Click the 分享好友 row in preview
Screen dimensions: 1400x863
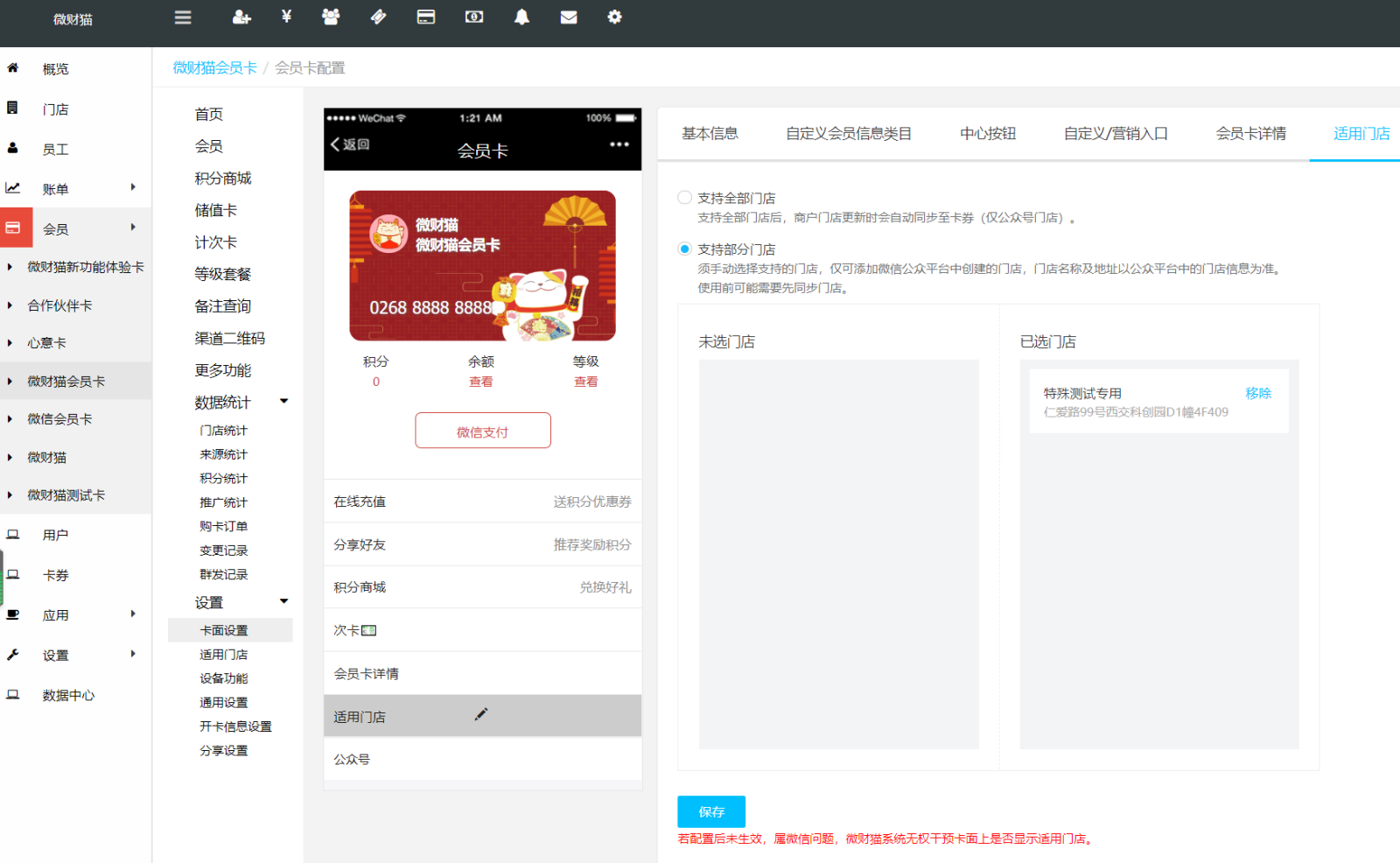tap(482, 544)
